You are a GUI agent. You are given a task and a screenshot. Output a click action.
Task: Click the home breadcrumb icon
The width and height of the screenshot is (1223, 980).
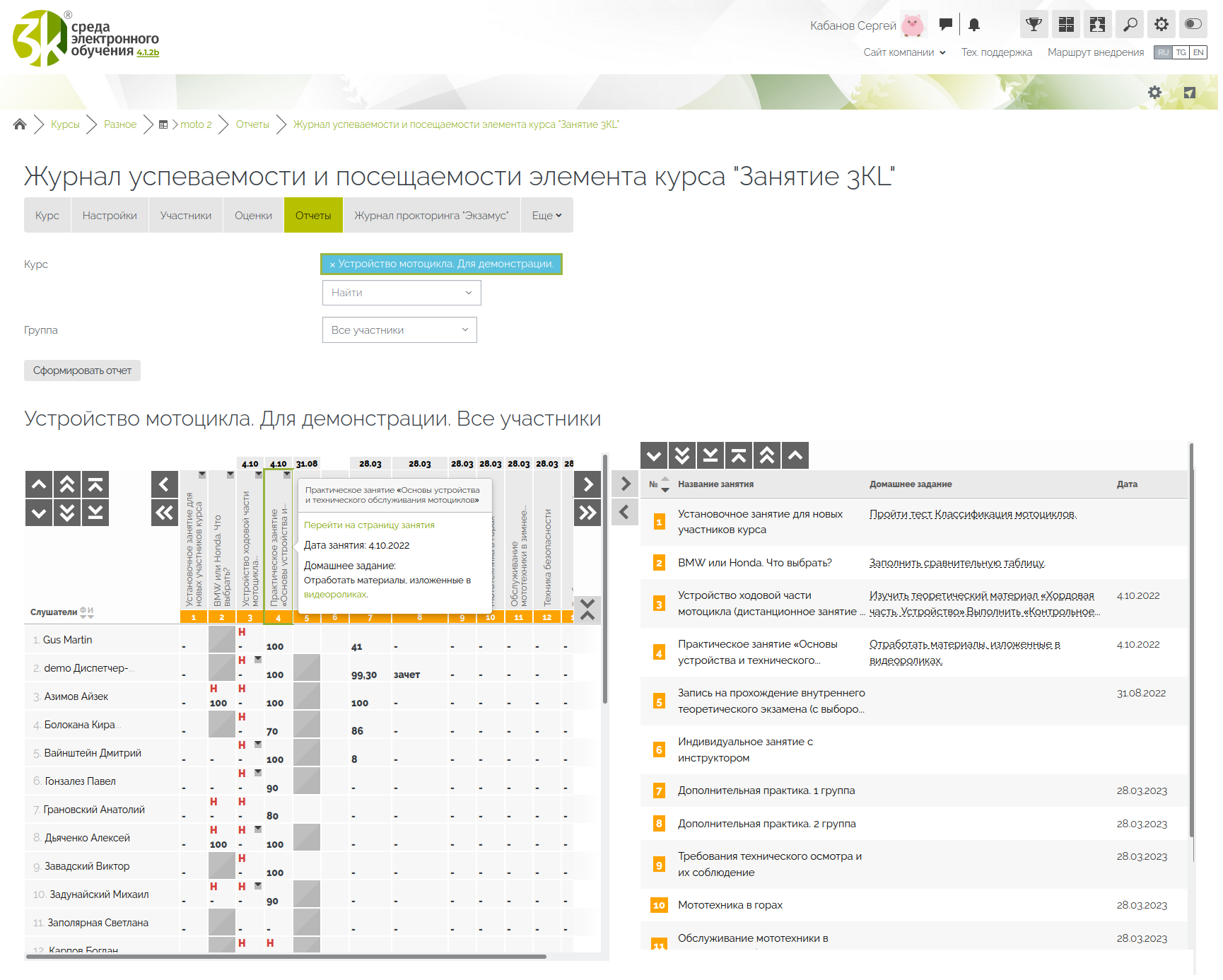pyautogui.click(x=20, y=125)
